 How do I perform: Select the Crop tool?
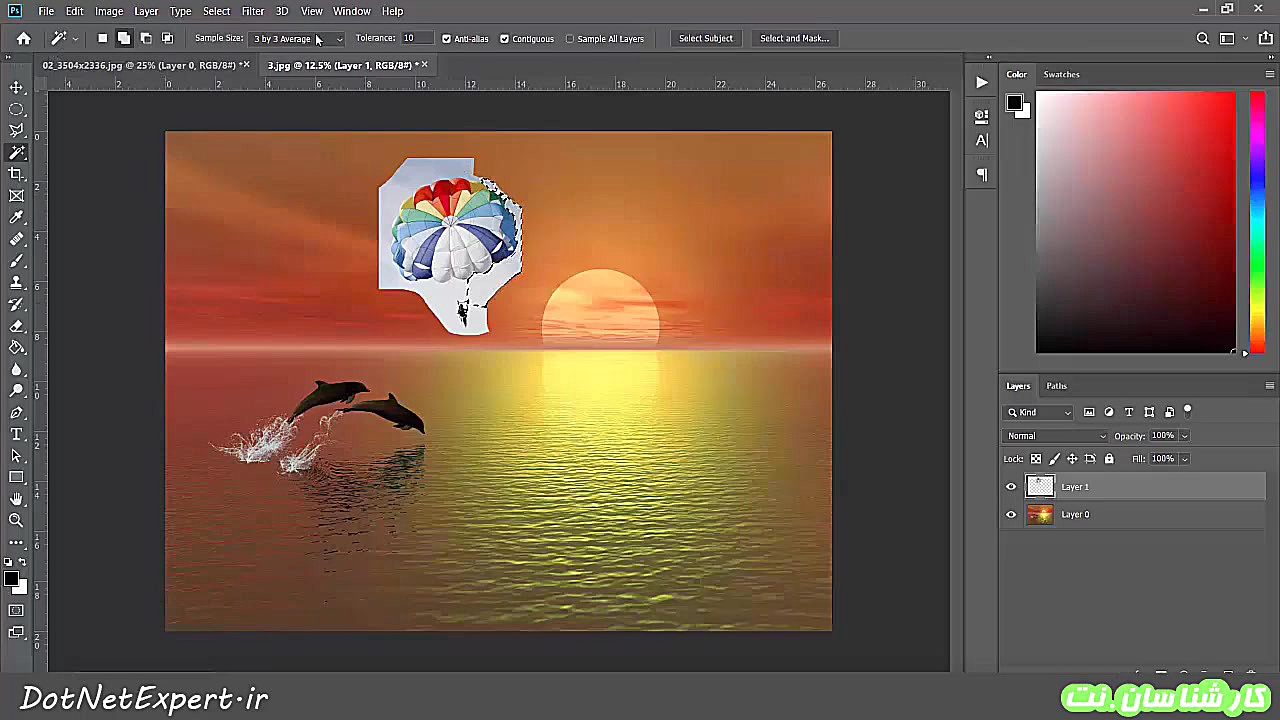pos(17,174)
